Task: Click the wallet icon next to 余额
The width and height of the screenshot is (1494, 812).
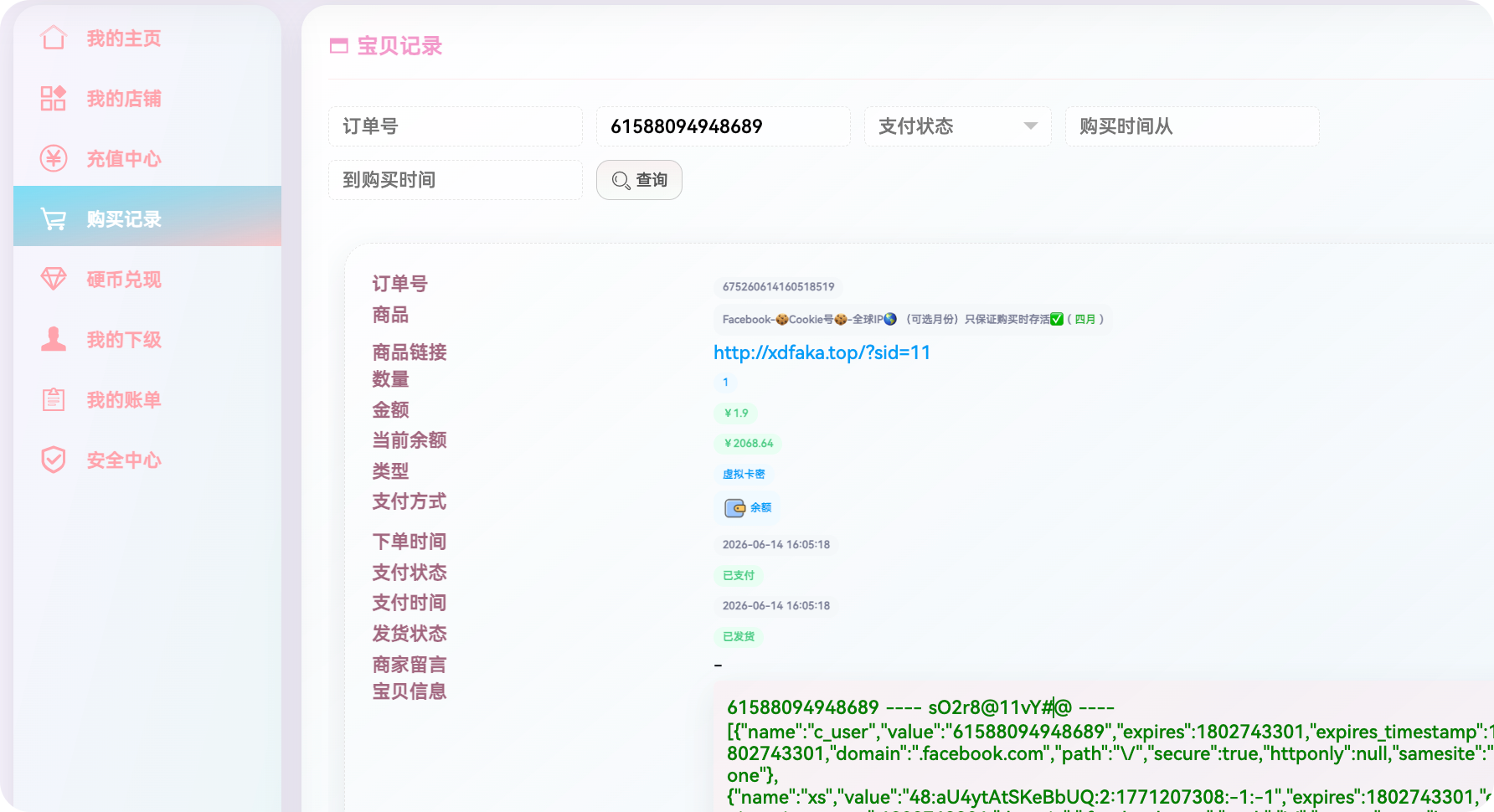Action: pos(734,507)
